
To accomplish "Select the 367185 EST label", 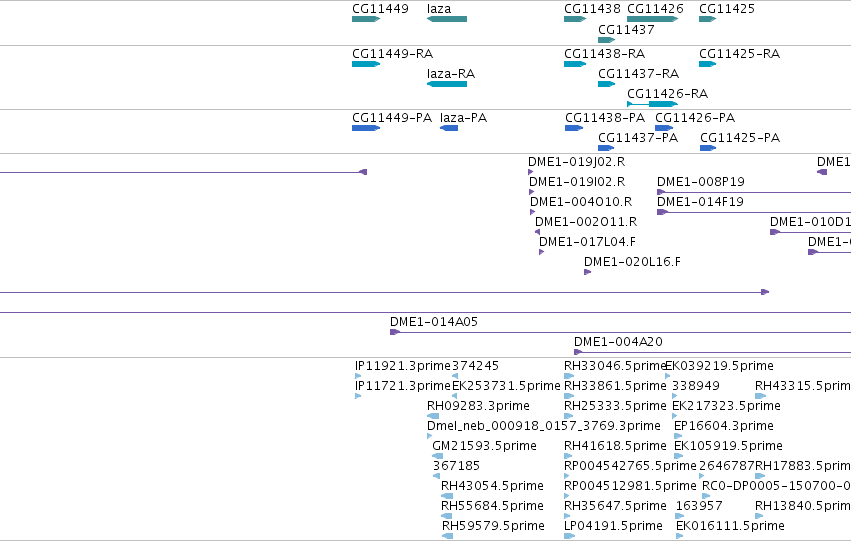I will coord(456,466).
